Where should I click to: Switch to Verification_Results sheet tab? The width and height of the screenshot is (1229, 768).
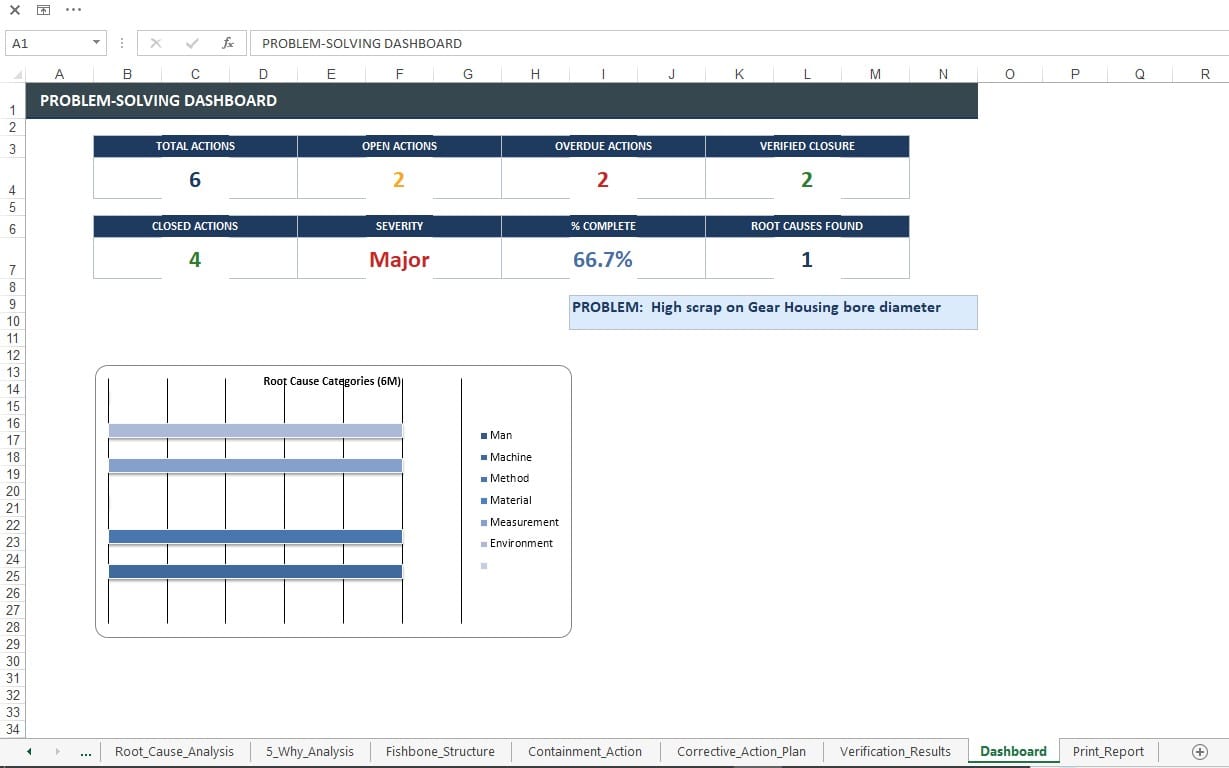[x=895, y=751]
